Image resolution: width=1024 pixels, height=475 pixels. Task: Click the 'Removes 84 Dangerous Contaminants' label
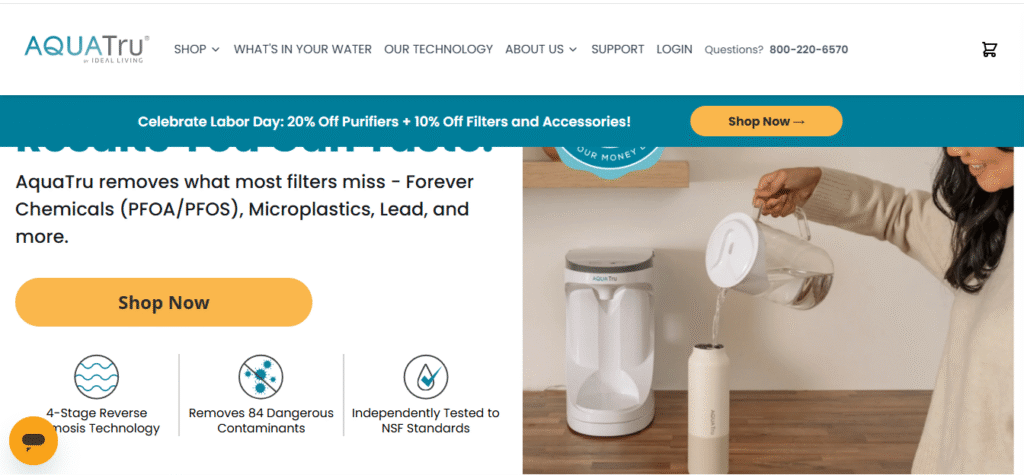click(x=261, y=421)
